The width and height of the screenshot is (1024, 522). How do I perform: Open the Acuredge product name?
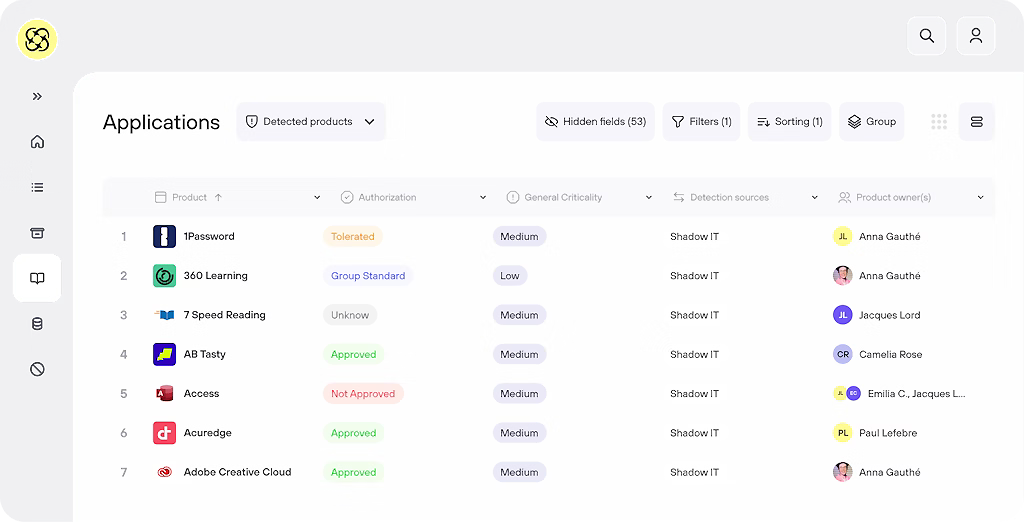click(208, 432)
